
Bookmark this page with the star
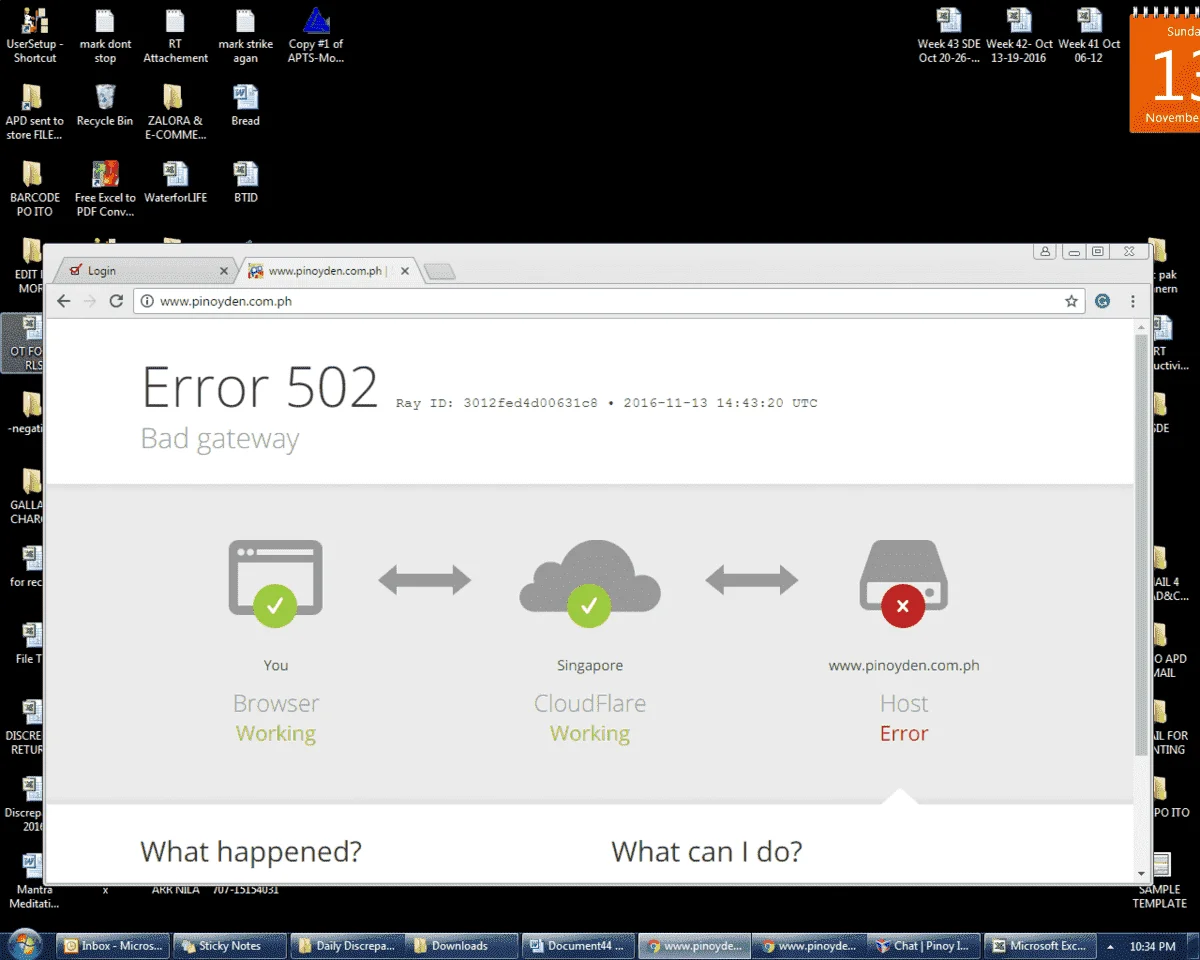[x=1071, y=301]
